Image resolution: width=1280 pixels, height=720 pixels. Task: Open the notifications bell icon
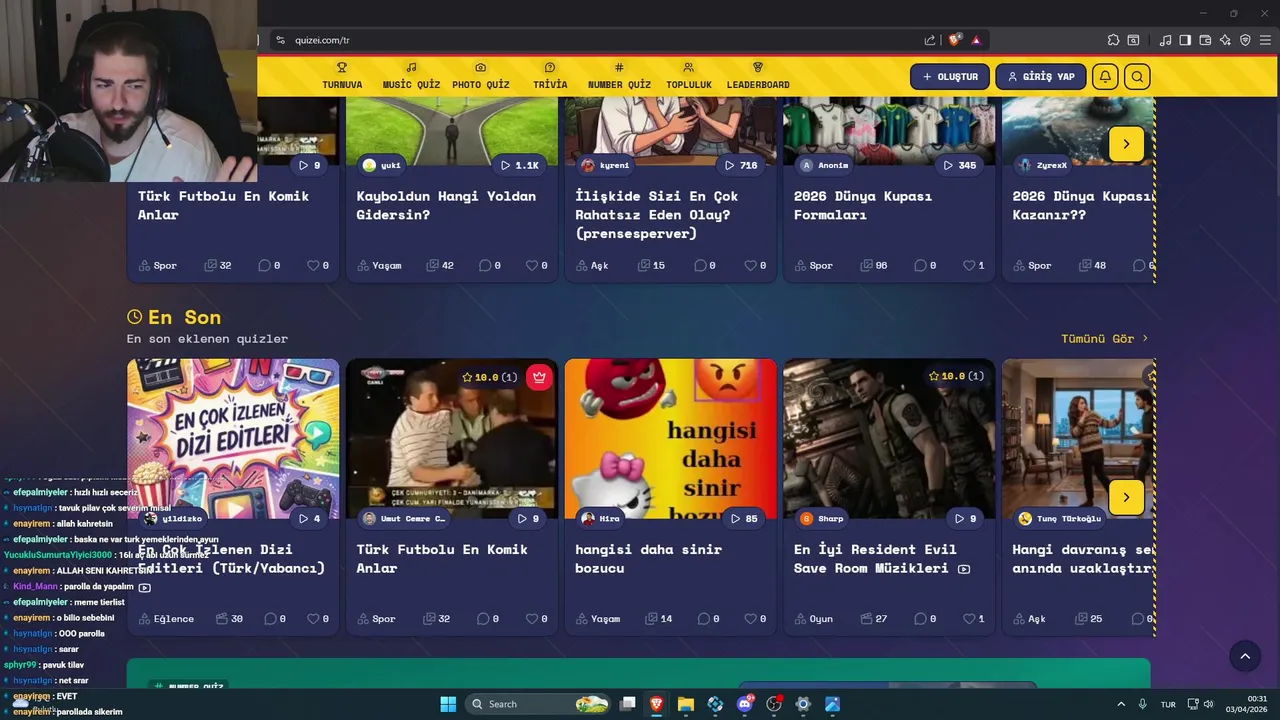pyautogui.click(x=1105, y=77)
